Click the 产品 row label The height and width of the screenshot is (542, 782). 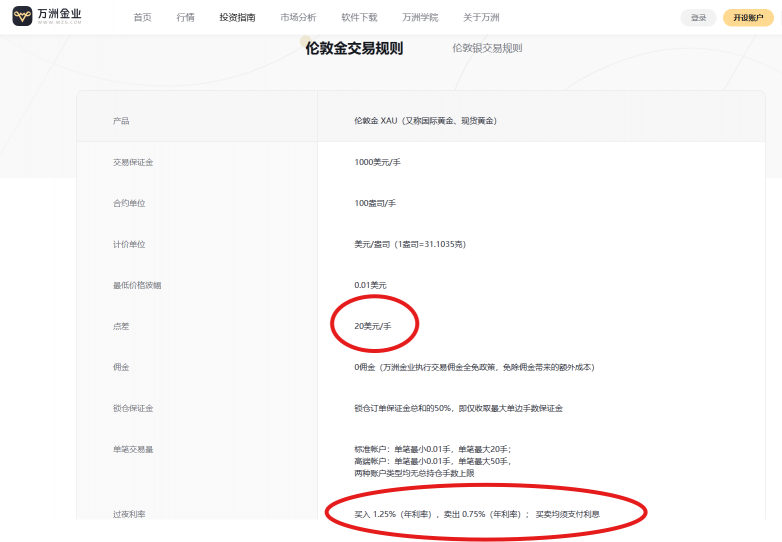click(121, 121)
